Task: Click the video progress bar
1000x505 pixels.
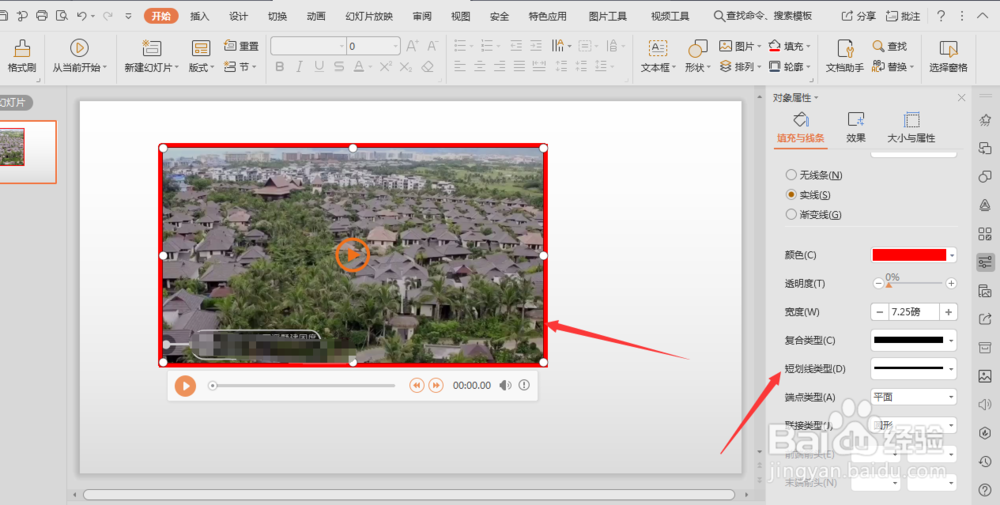Action: (303, 386)
